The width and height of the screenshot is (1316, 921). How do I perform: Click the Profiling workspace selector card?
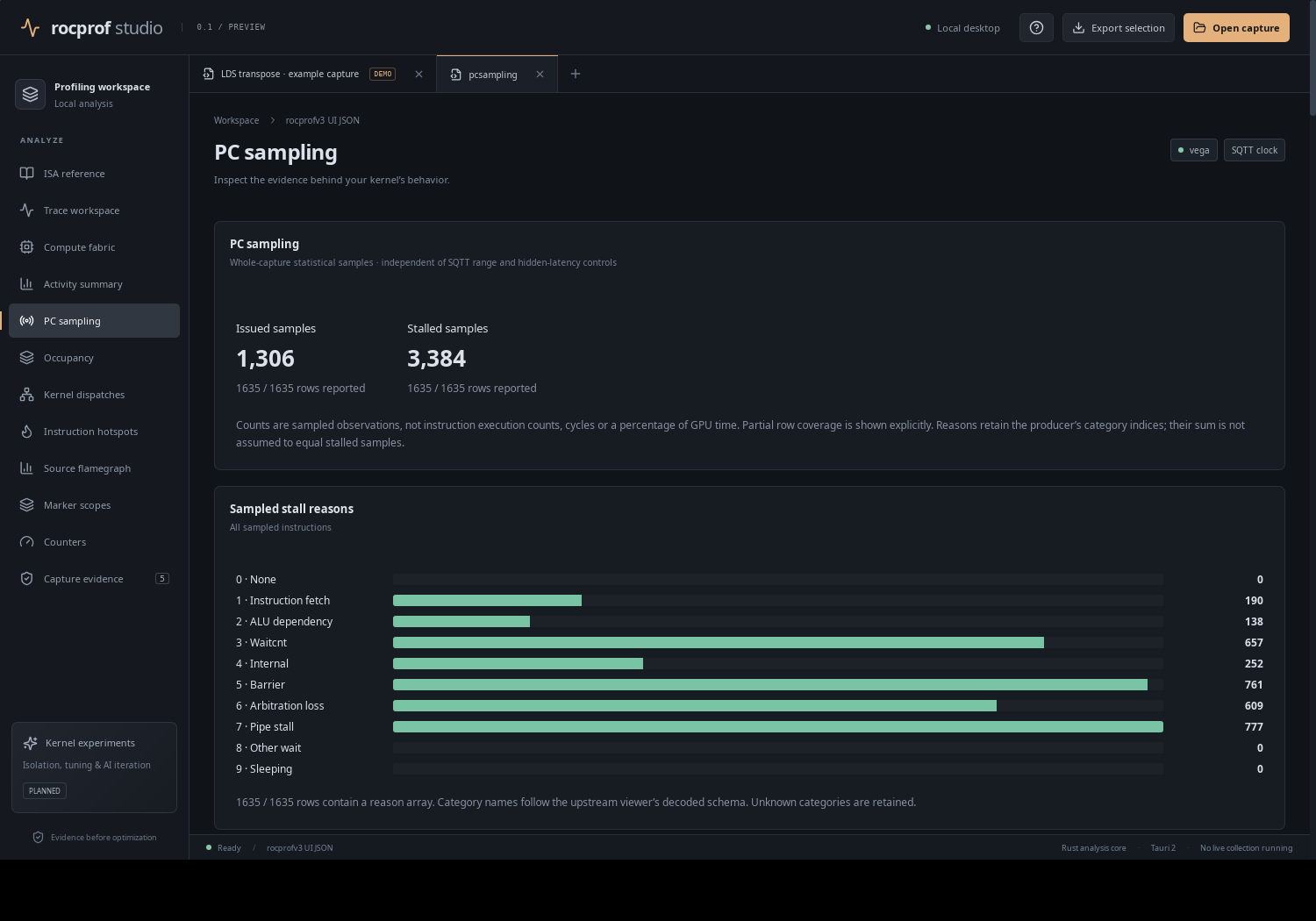(x=95, y=94)
